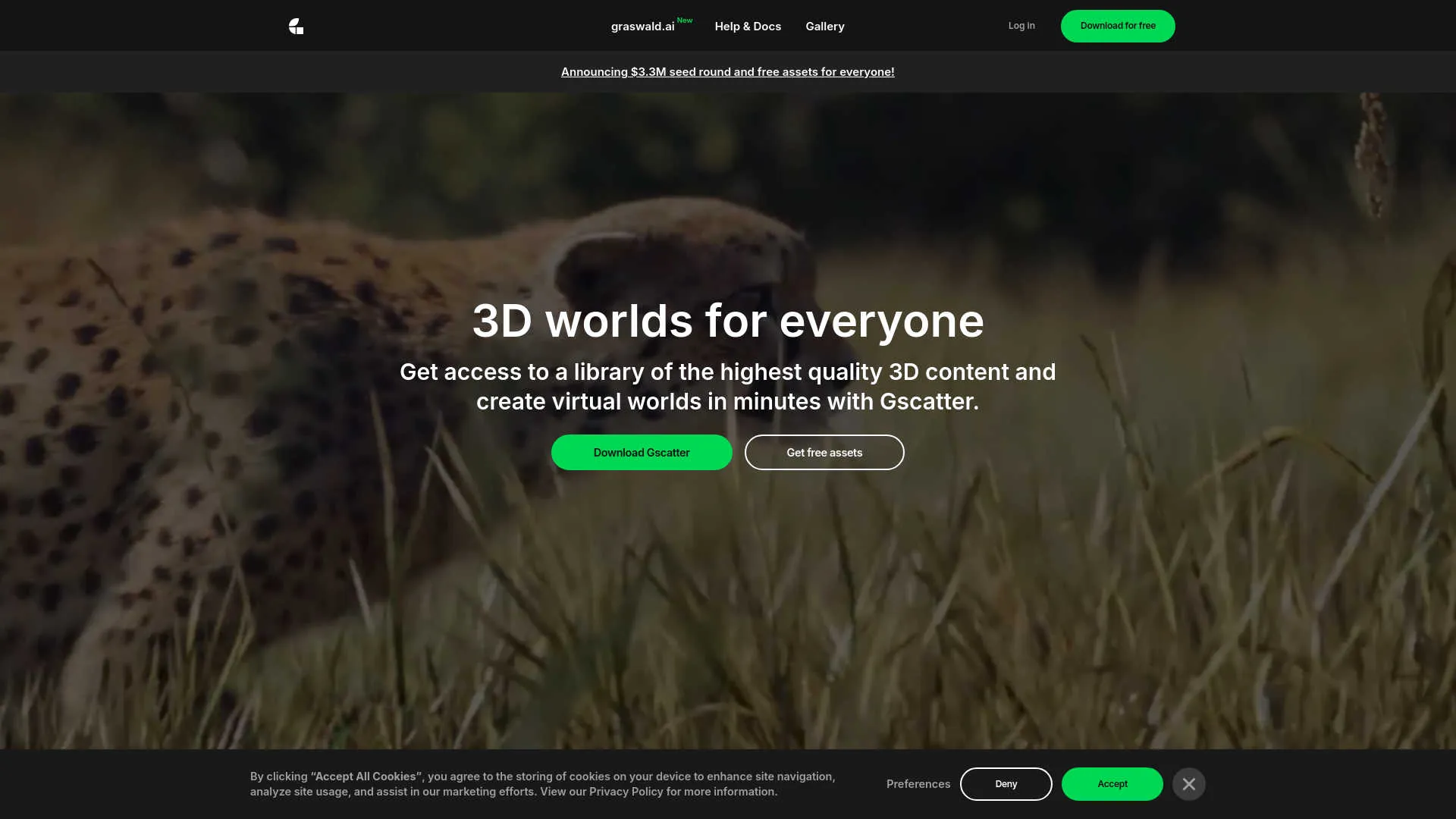This screenshot has width=1456, height=819.
Task: Open Privacy Policy in cookie notice
Action: click(626, 792)
